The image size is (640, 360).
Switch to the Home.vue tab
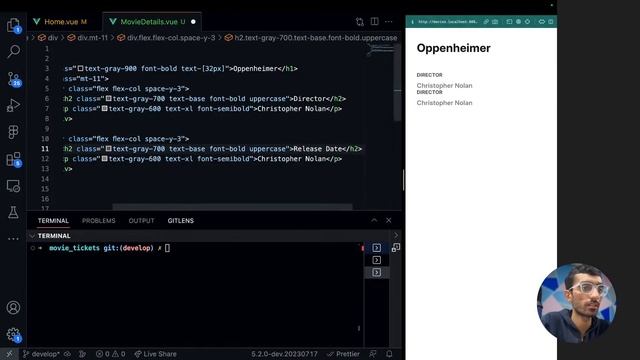pyautogui.click(x=60, y=22)
